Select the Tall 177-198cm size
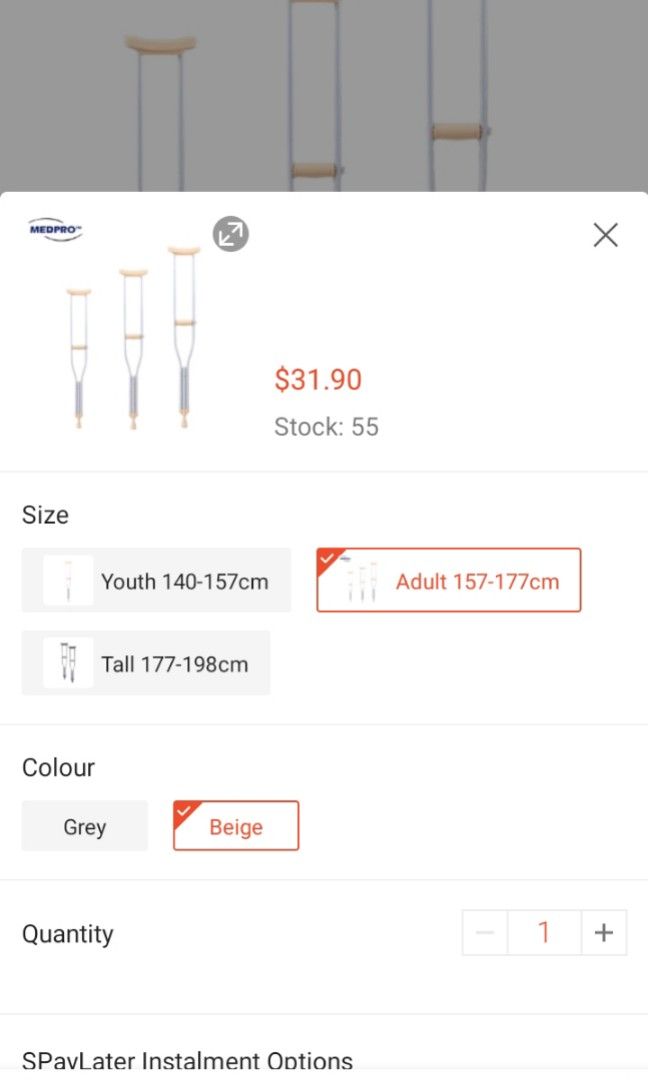Screen dimensions: 648x1080 click(x=145, y=662)
